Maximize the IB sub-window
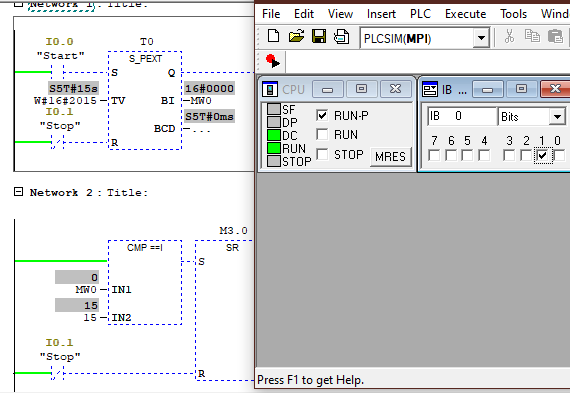570x393 pixels. click(521, 89)
